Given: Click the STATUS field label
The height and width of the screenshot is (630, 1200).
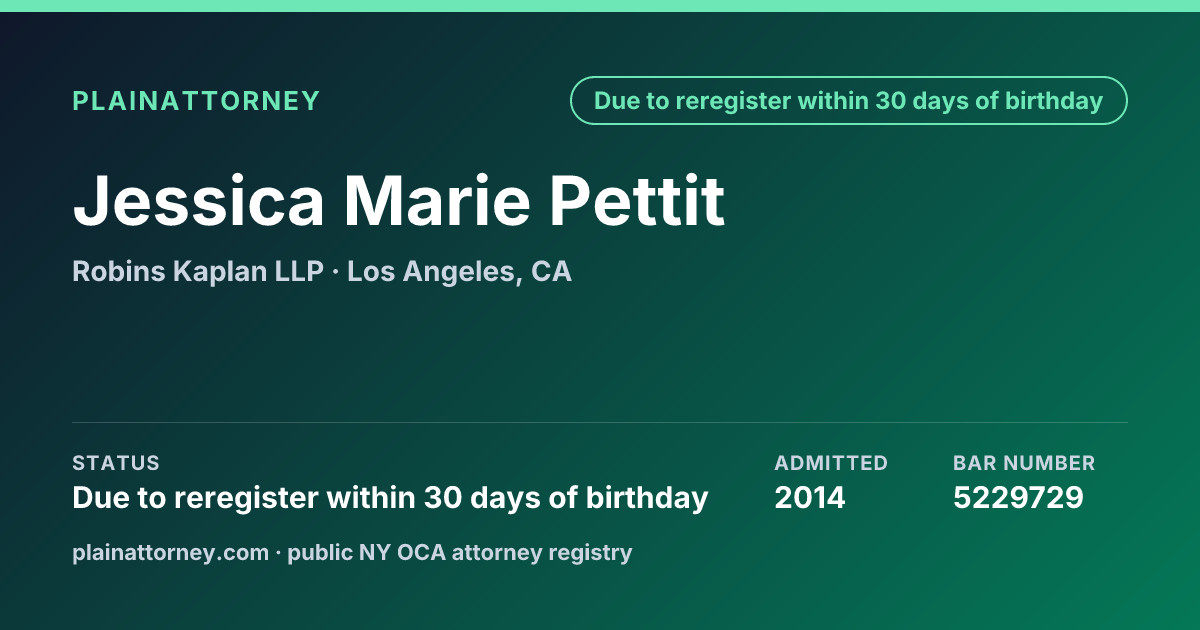Looking at the screenshot, I should point(116,463).
